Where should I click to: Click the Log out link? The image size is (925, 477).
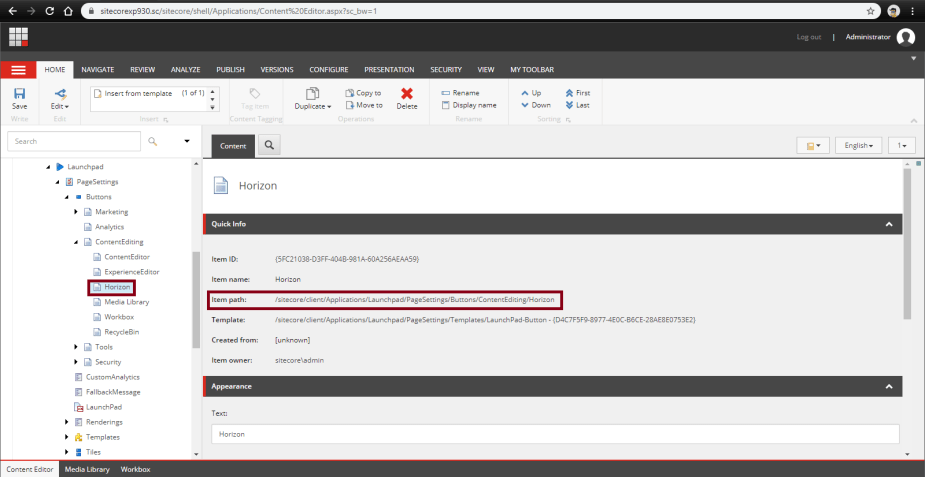click(809, 37)
